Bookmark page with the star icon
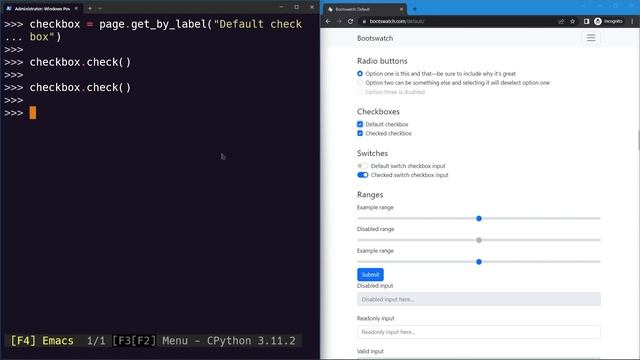 (573, 21)
